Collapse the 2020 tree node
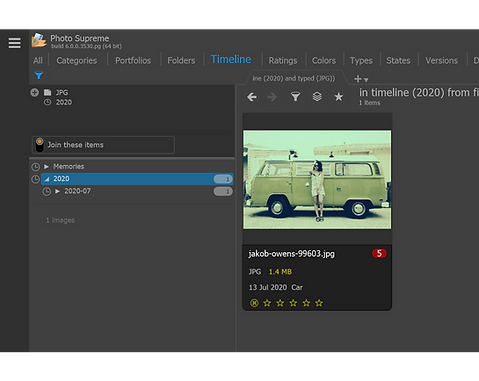Viewport: 479px width, 381px height. pyautogui.click(x=47, y=179)
